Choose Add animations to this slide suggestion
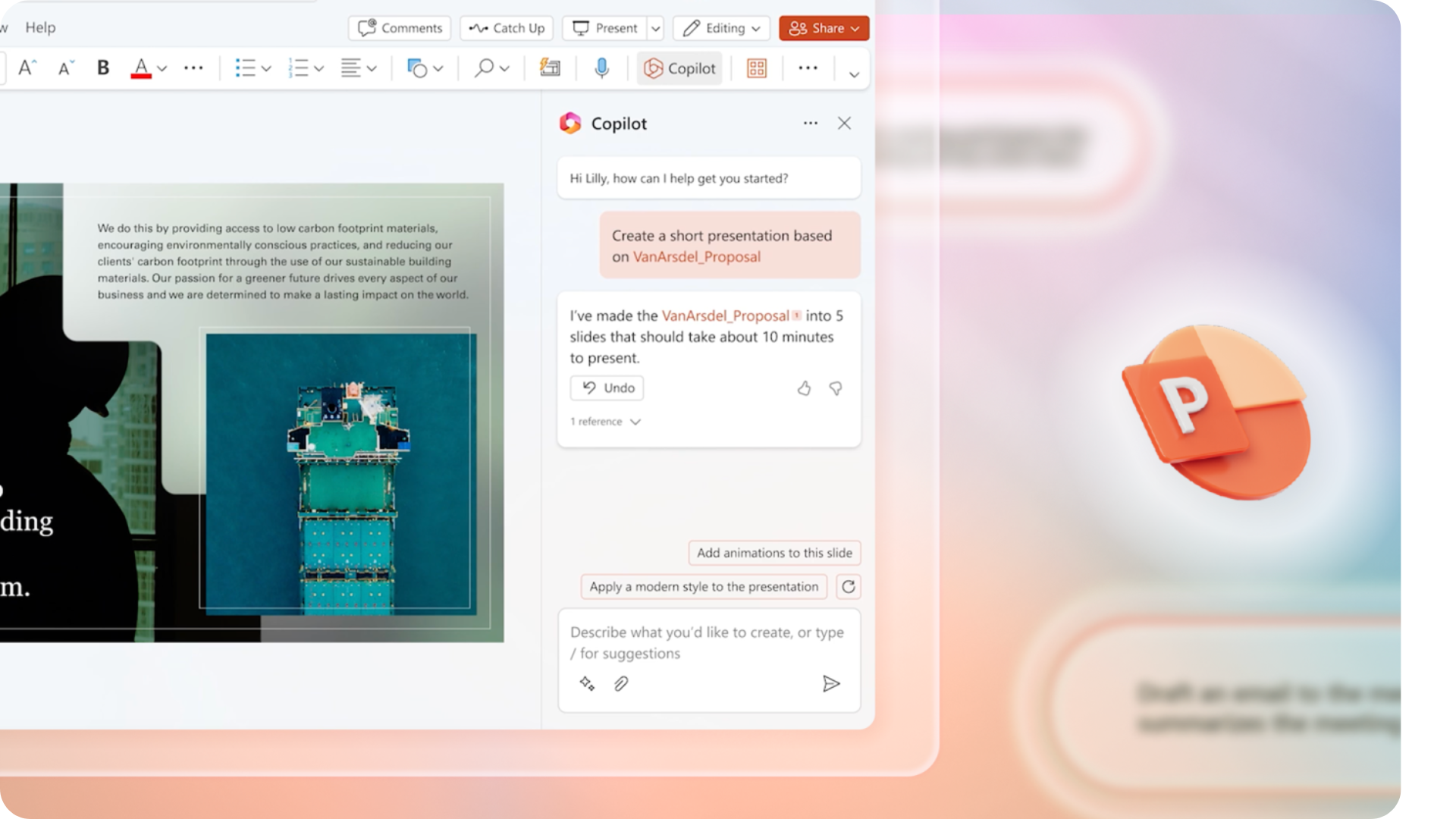The image size is (1456, 819). coord(774,553)
